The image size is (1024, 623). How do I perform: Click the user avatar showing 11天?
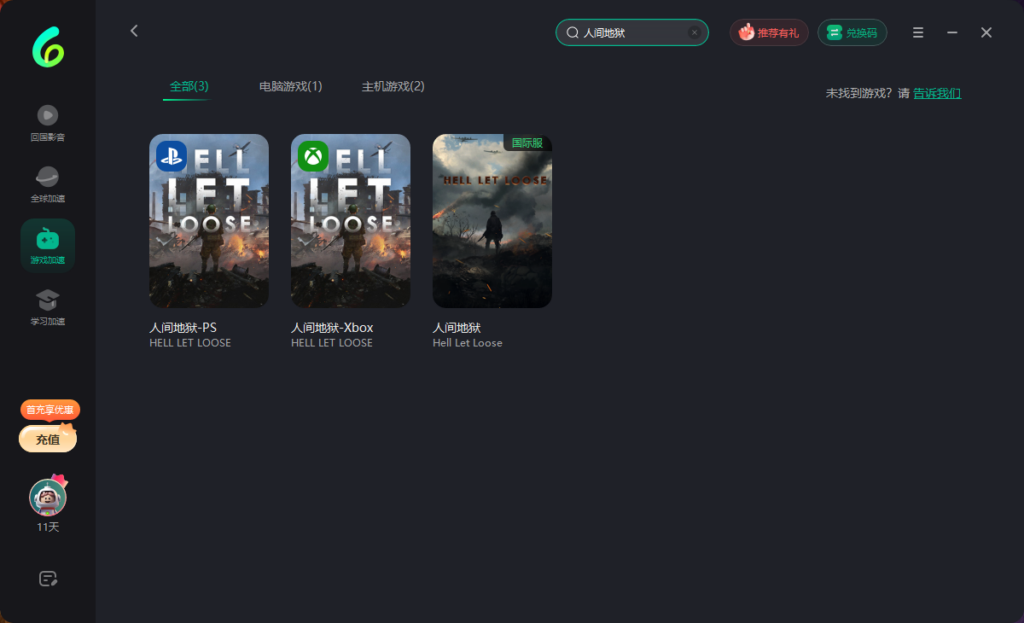pyautogui.click(x=47, y=497)
